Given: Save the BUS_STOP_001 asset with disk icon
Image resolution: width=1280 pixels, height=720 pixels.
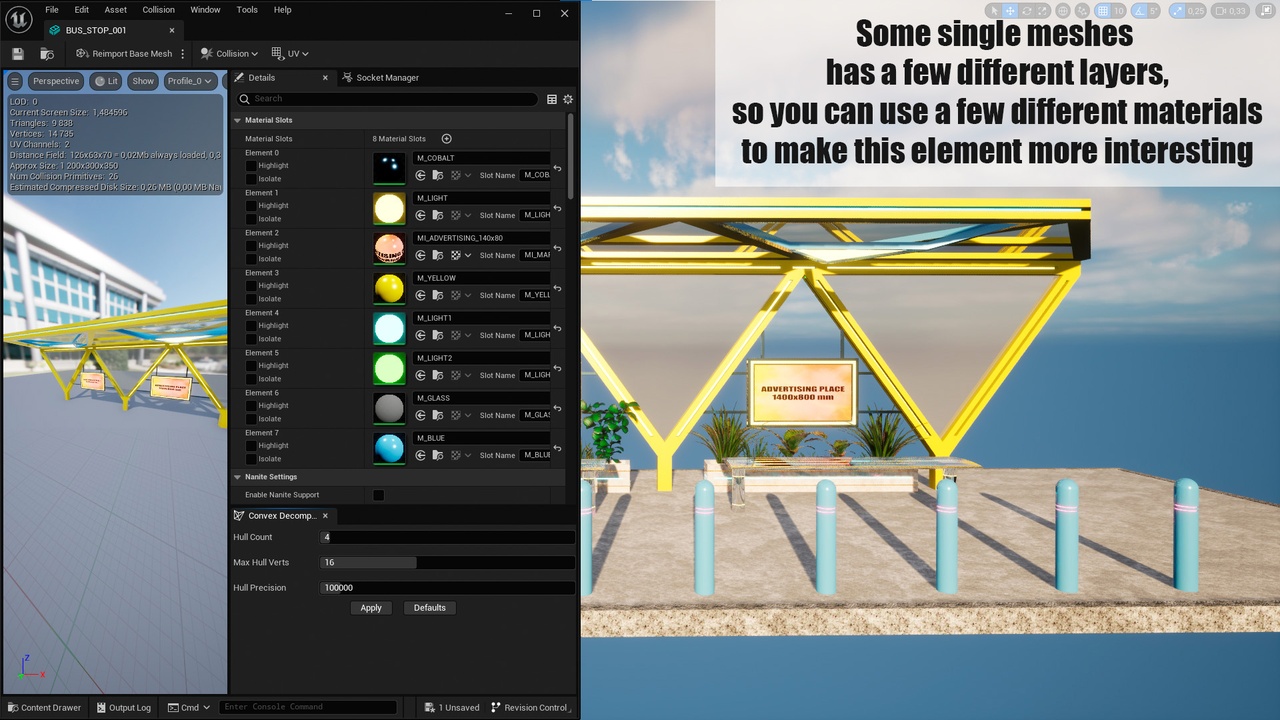Looking at the screenshot, I should coord(17,53).
